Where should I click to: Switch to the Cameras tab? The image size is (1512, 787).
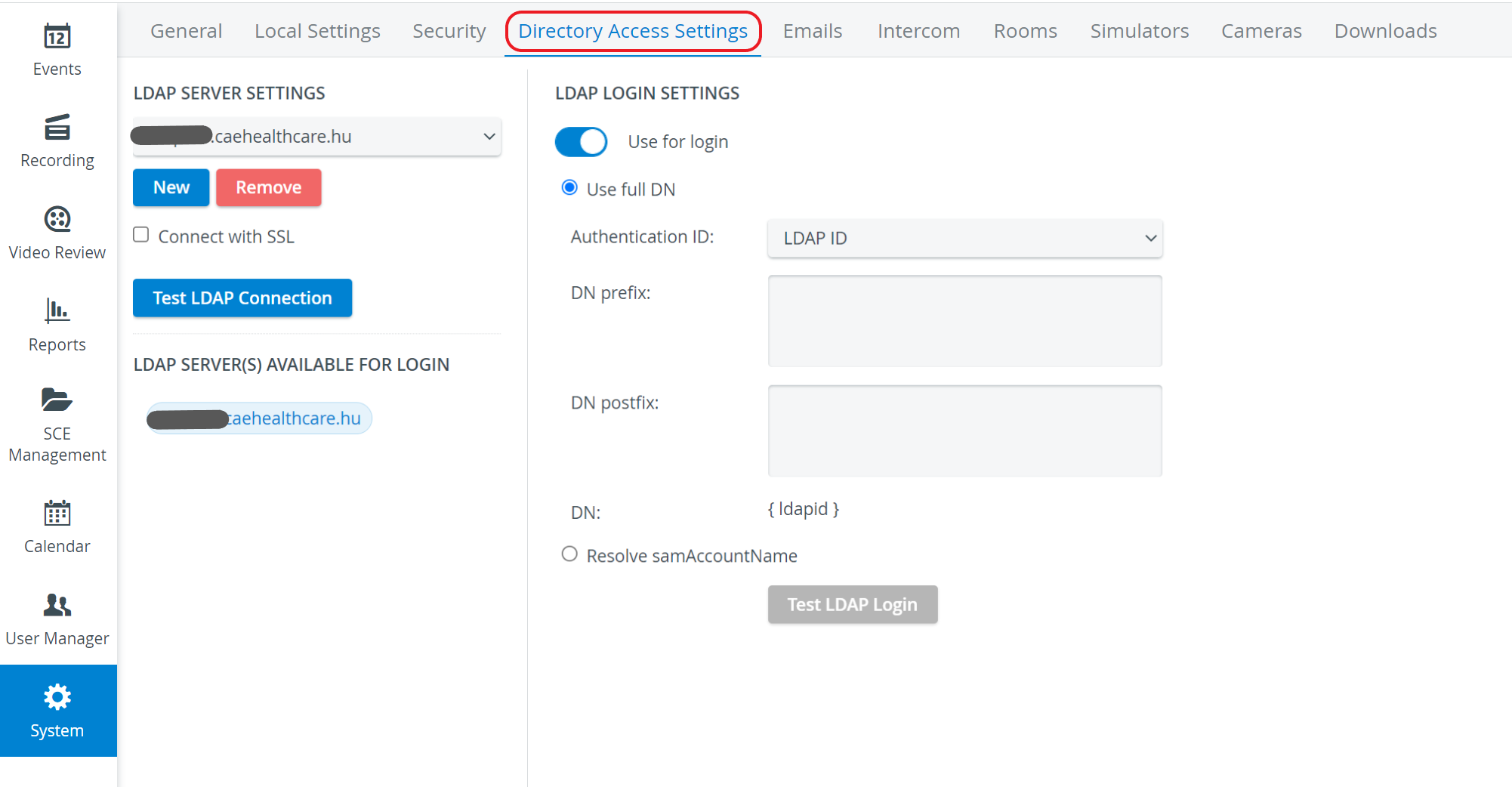pyautogui.click(x=1261, y=31)
